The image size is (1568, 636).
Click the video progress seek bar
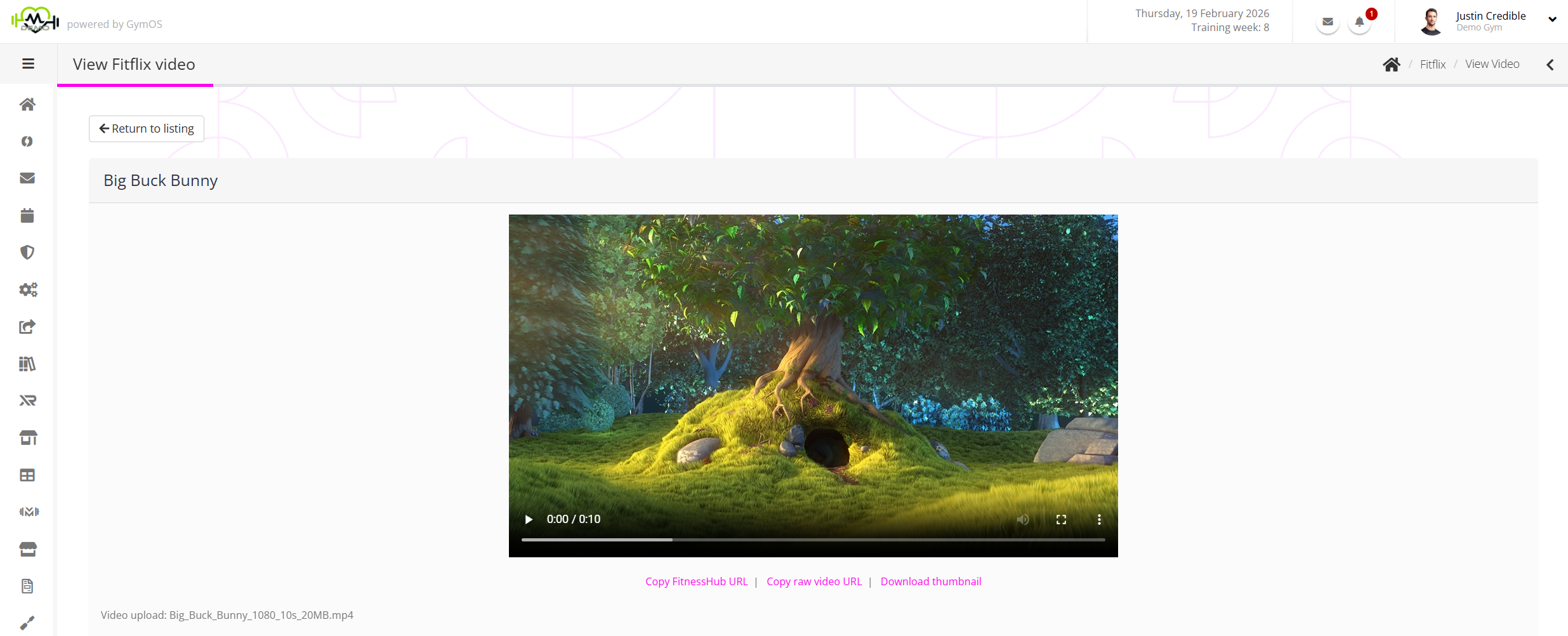[813, 540]
